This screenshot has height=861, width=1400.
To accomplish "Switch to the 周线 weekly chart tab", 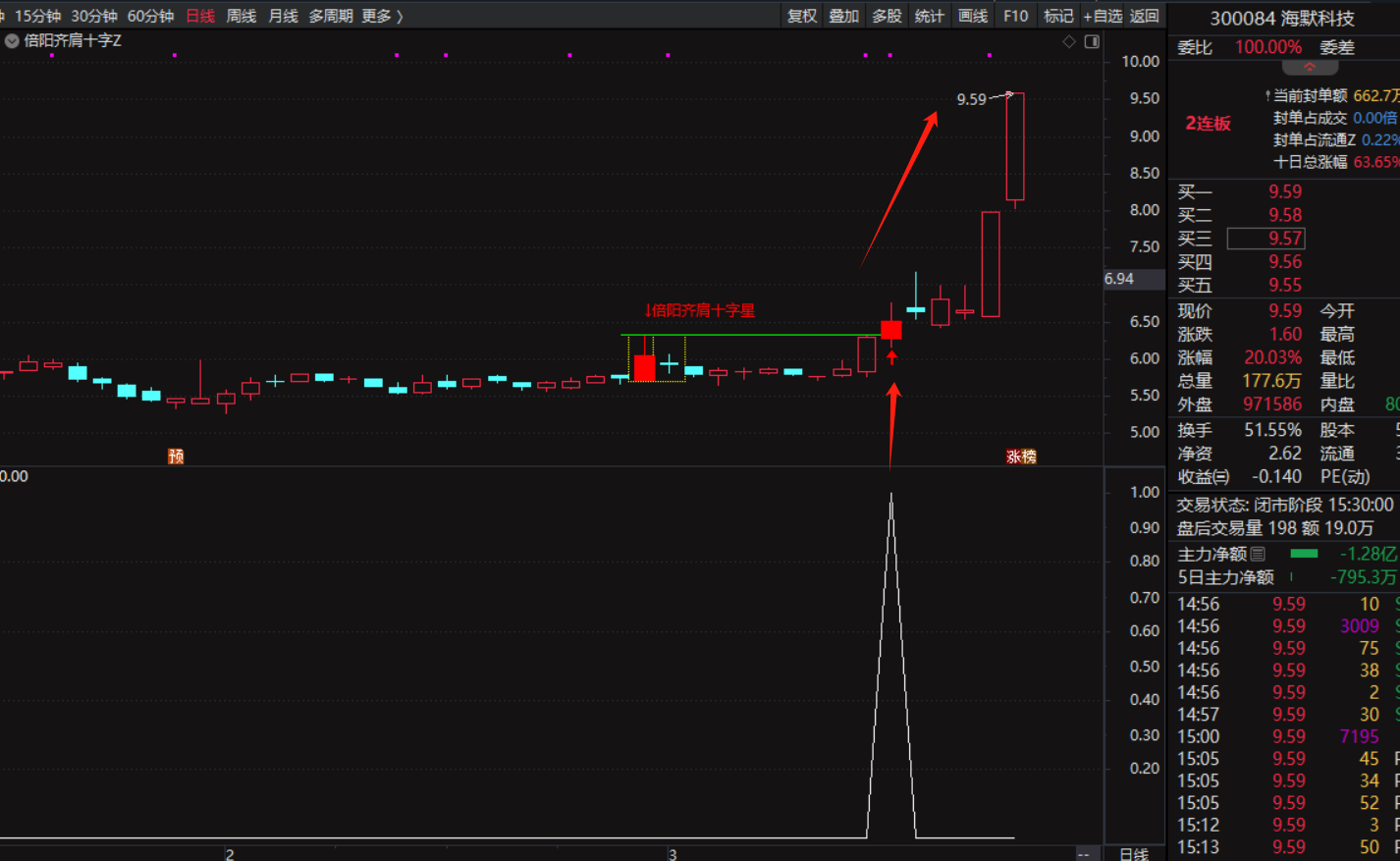I will (x=242, y=16).
